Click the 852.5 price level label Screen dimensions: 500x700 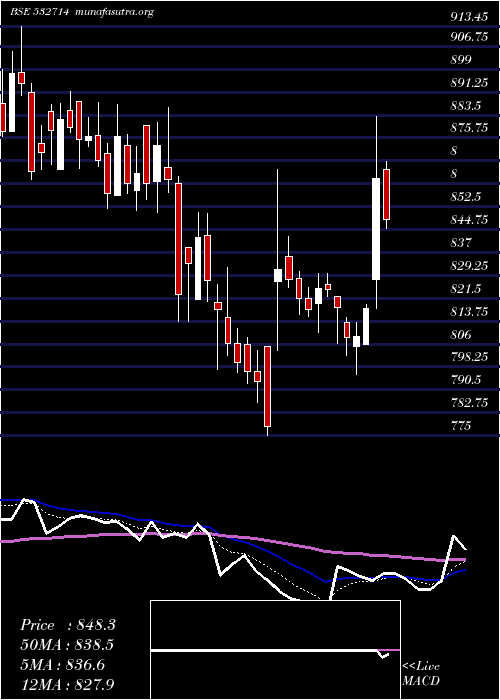[x=465, y=197]
